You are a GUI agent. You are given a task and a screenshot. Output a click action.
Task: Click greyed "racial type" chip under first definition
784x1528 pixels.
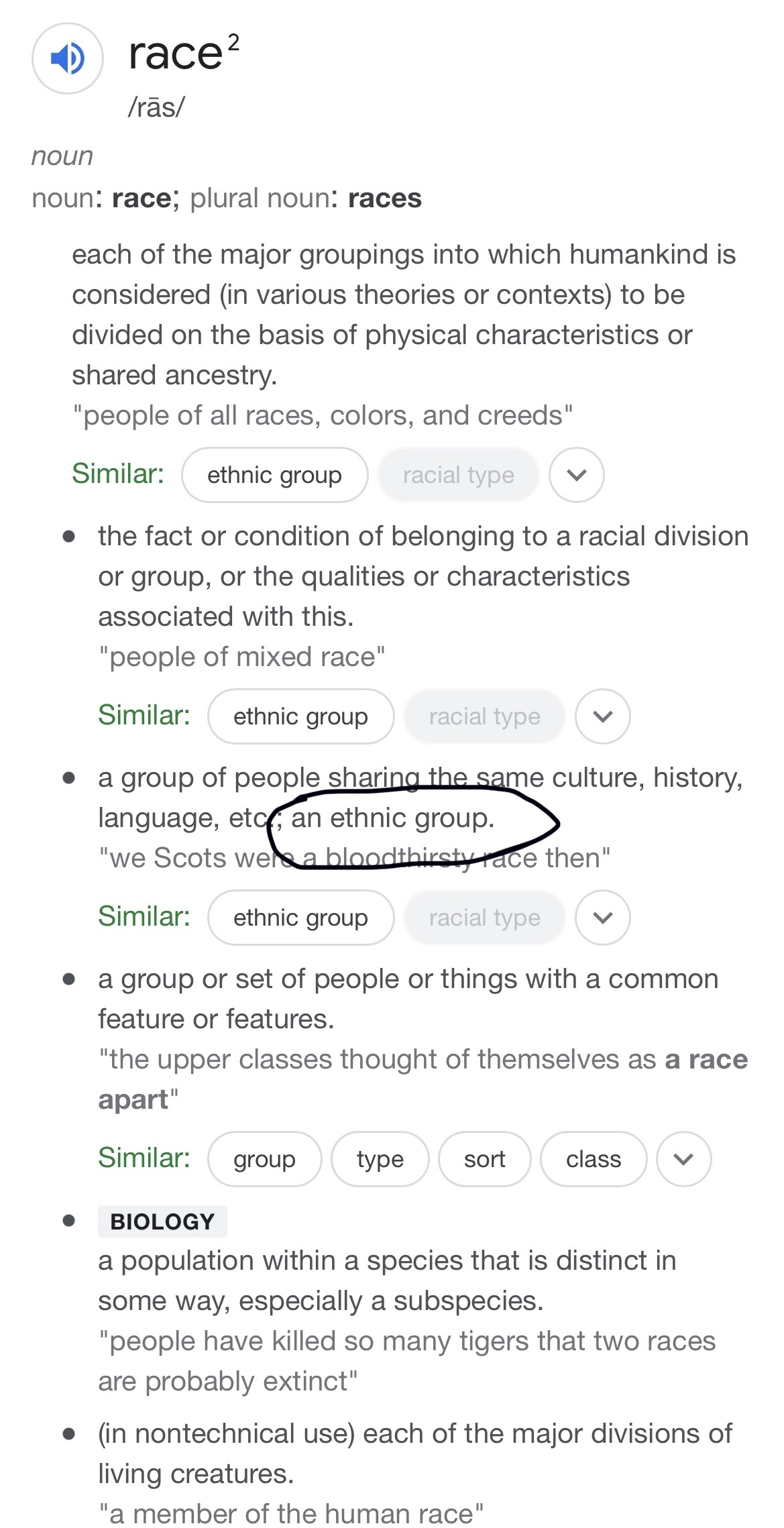click(458, 475)
